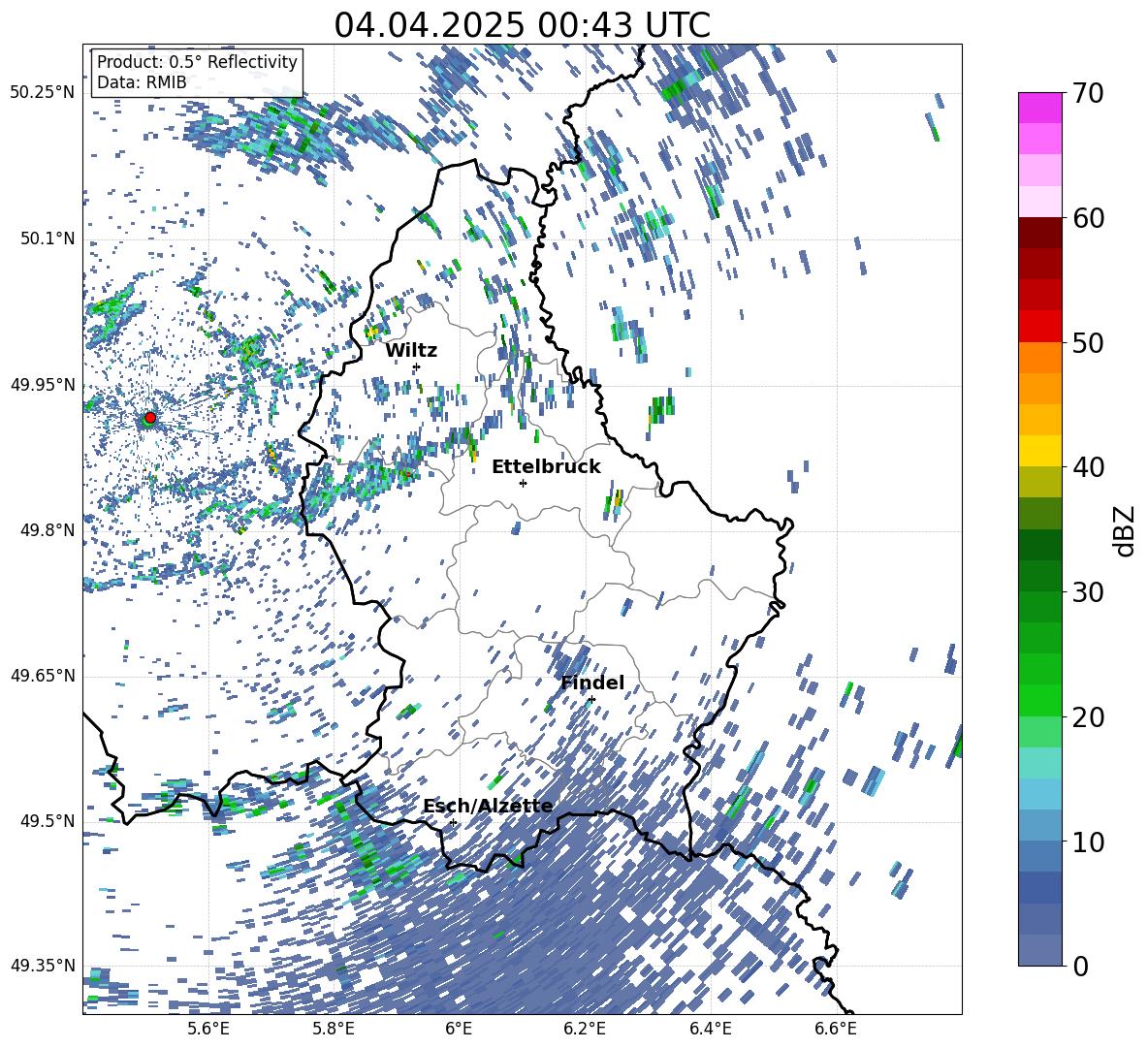Click the dBZ colorbar axis label
The height and width of the screenshot is (1048, 1148).
1126,530
